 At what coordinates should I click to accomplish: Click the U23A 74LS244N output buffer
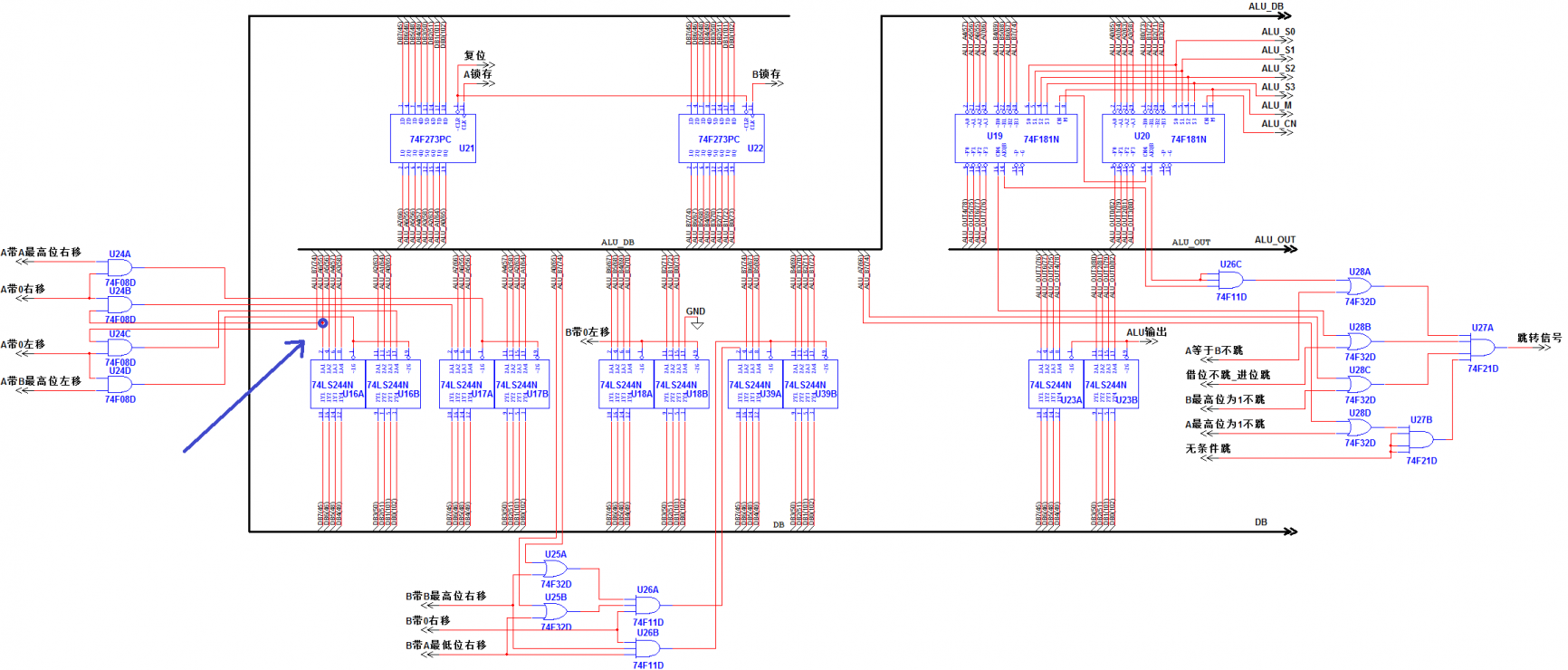pos(1056,384)
